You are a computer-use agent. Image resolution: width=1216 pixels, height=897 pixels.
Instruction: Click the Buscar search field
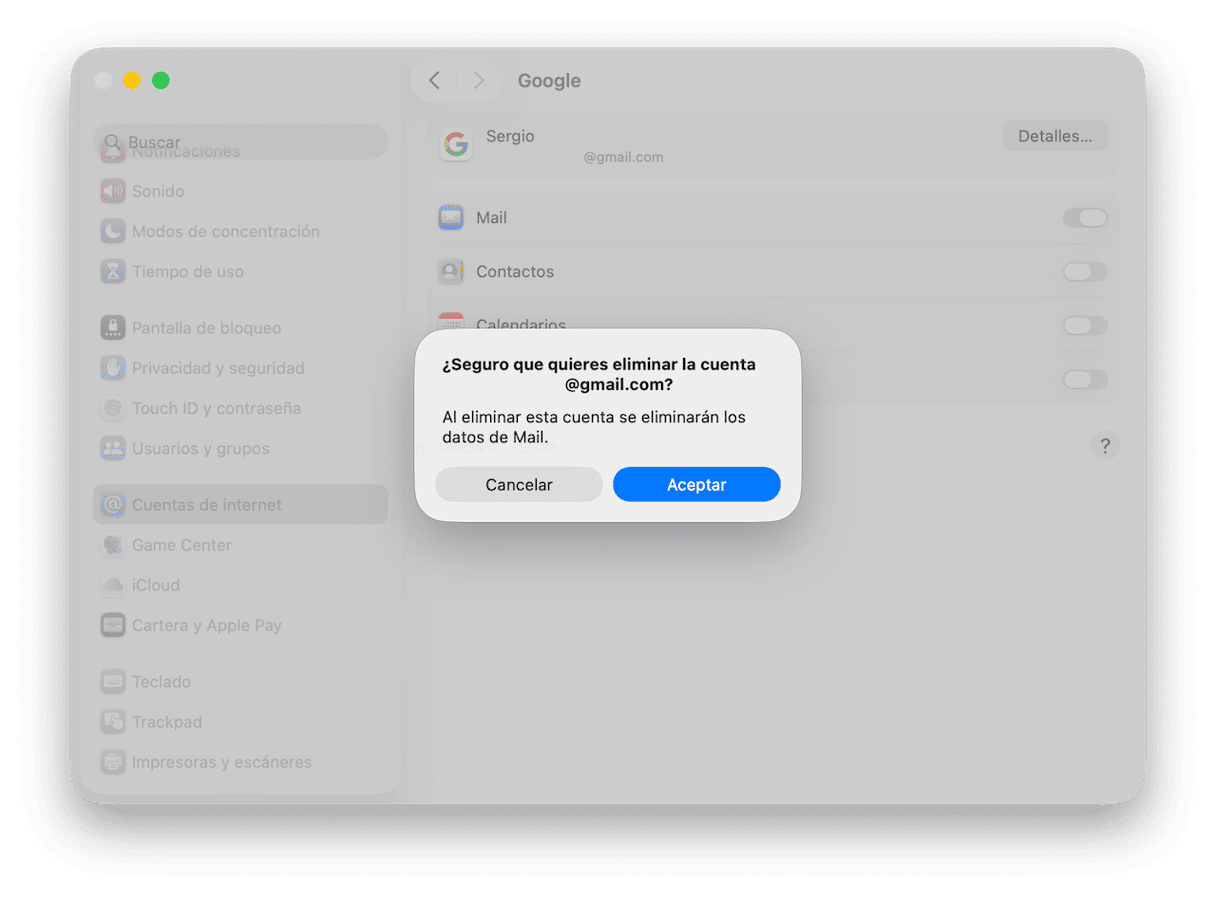click(240, 142)
